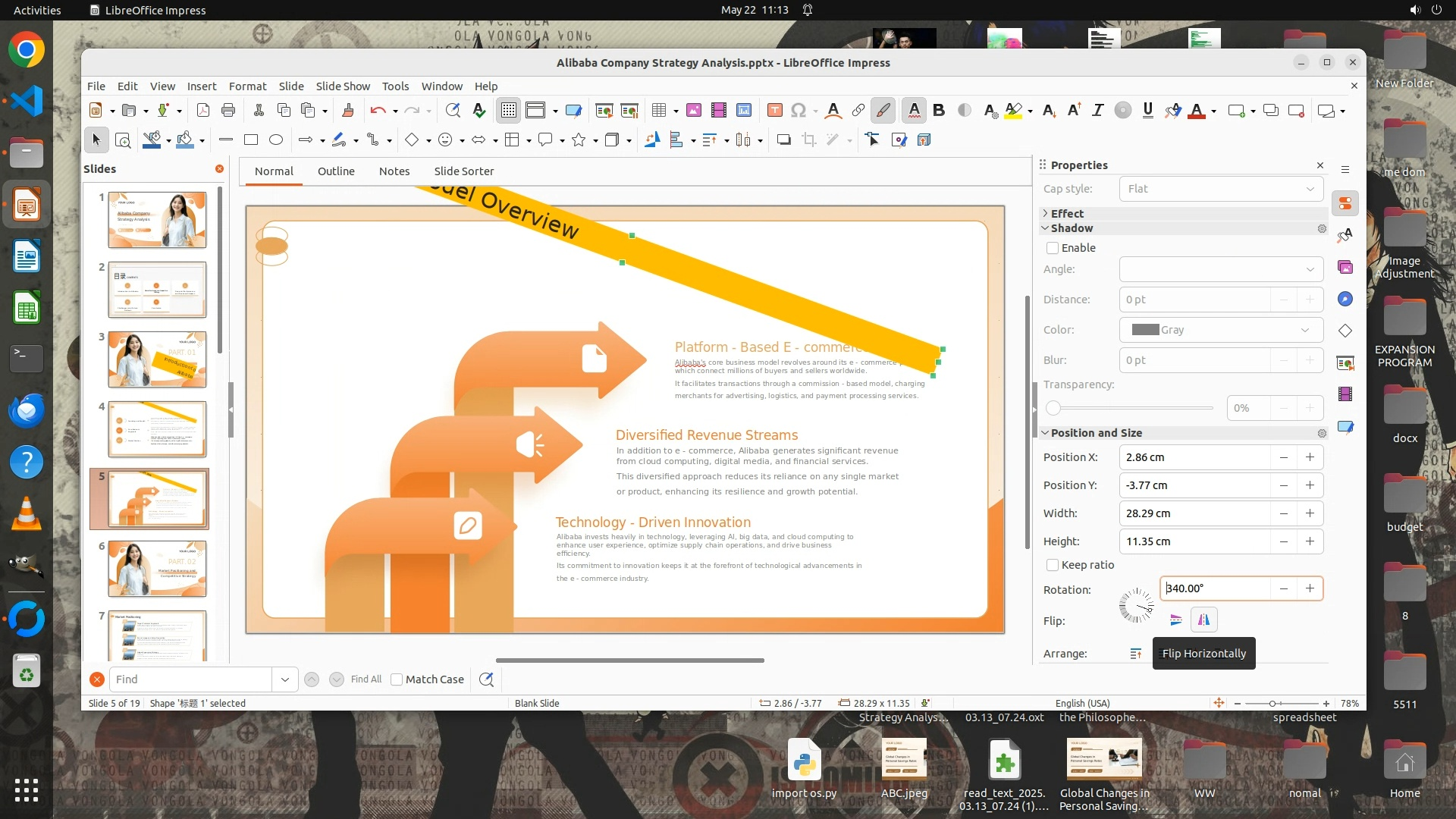Click the Italic formatting icon
This screenshot has width=1456, height=819.
[x=1097, y=111]
